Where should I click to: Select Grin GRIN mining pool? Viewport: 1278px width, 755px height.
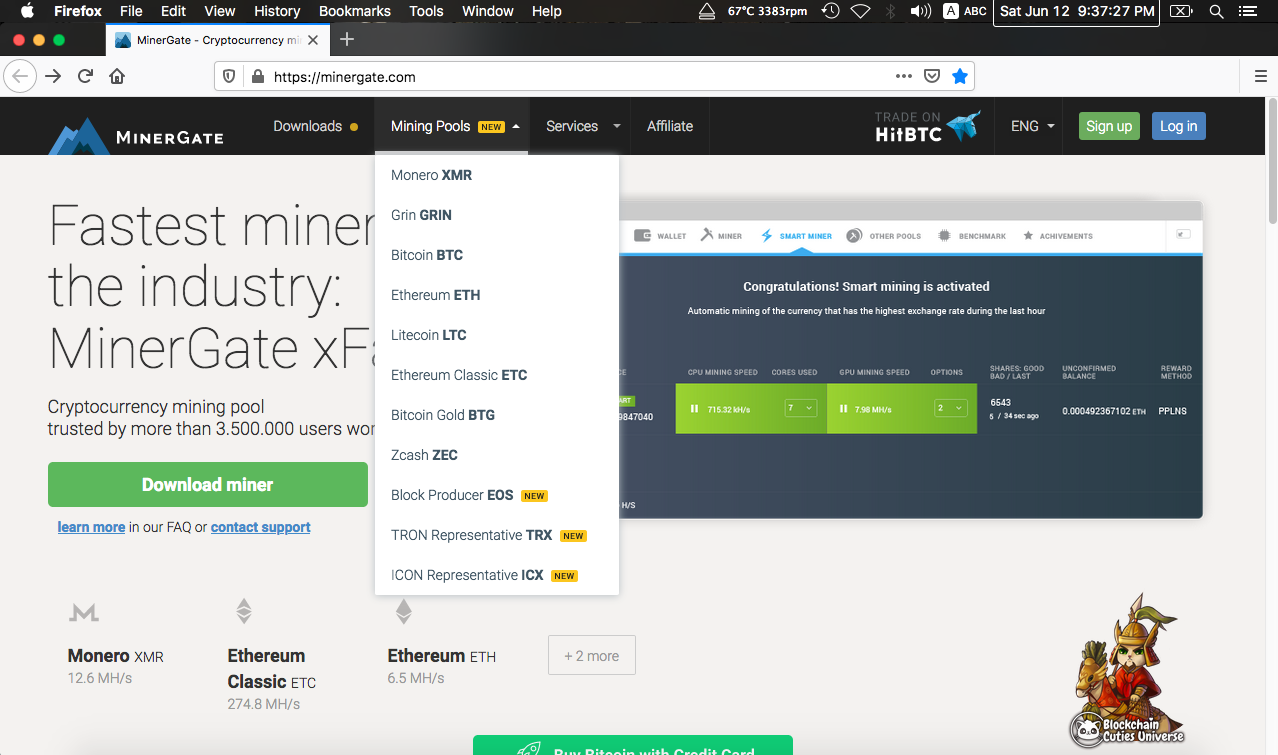497,215
